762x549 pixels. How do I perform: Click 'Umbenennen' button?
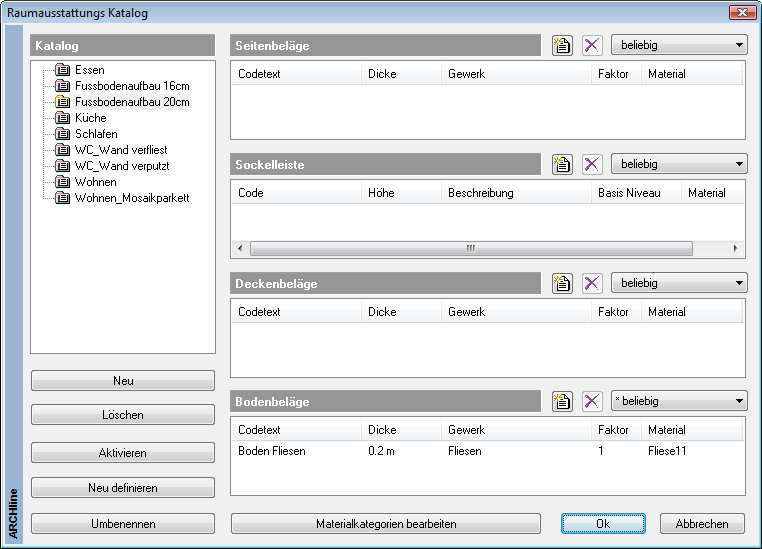123,524
